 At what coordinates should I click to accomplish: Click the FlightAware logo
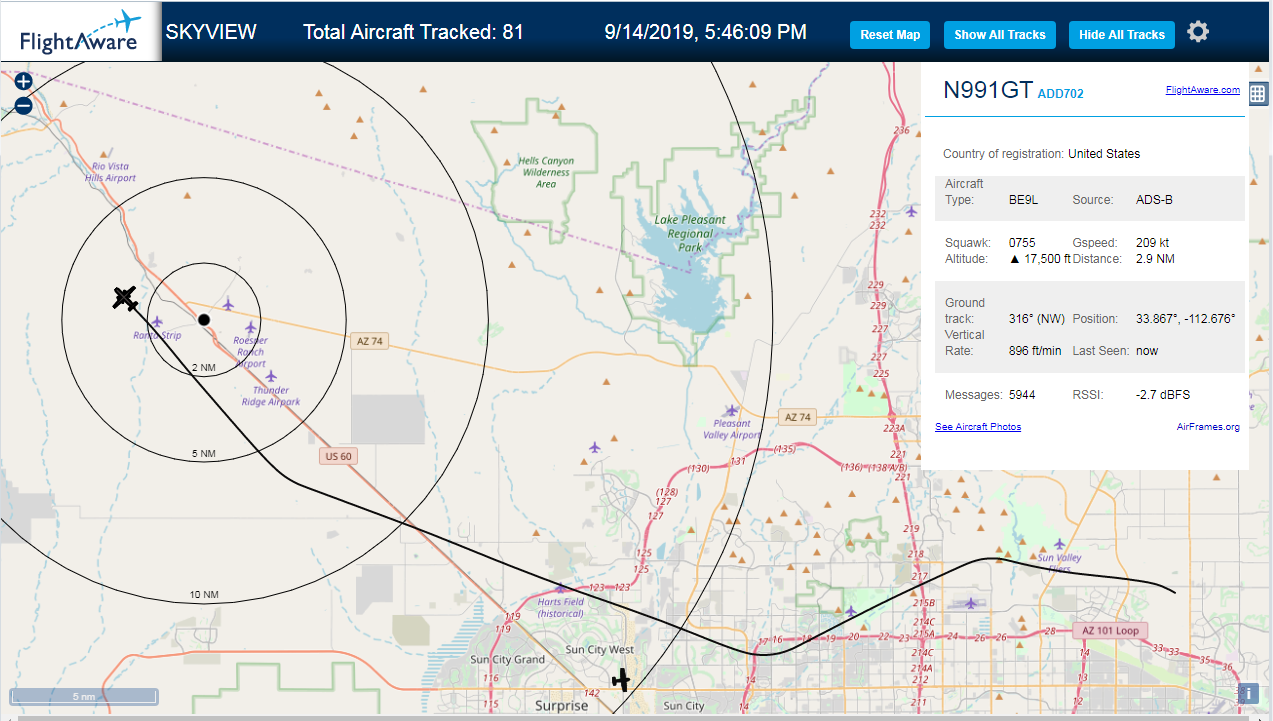[x=80, y=31]
